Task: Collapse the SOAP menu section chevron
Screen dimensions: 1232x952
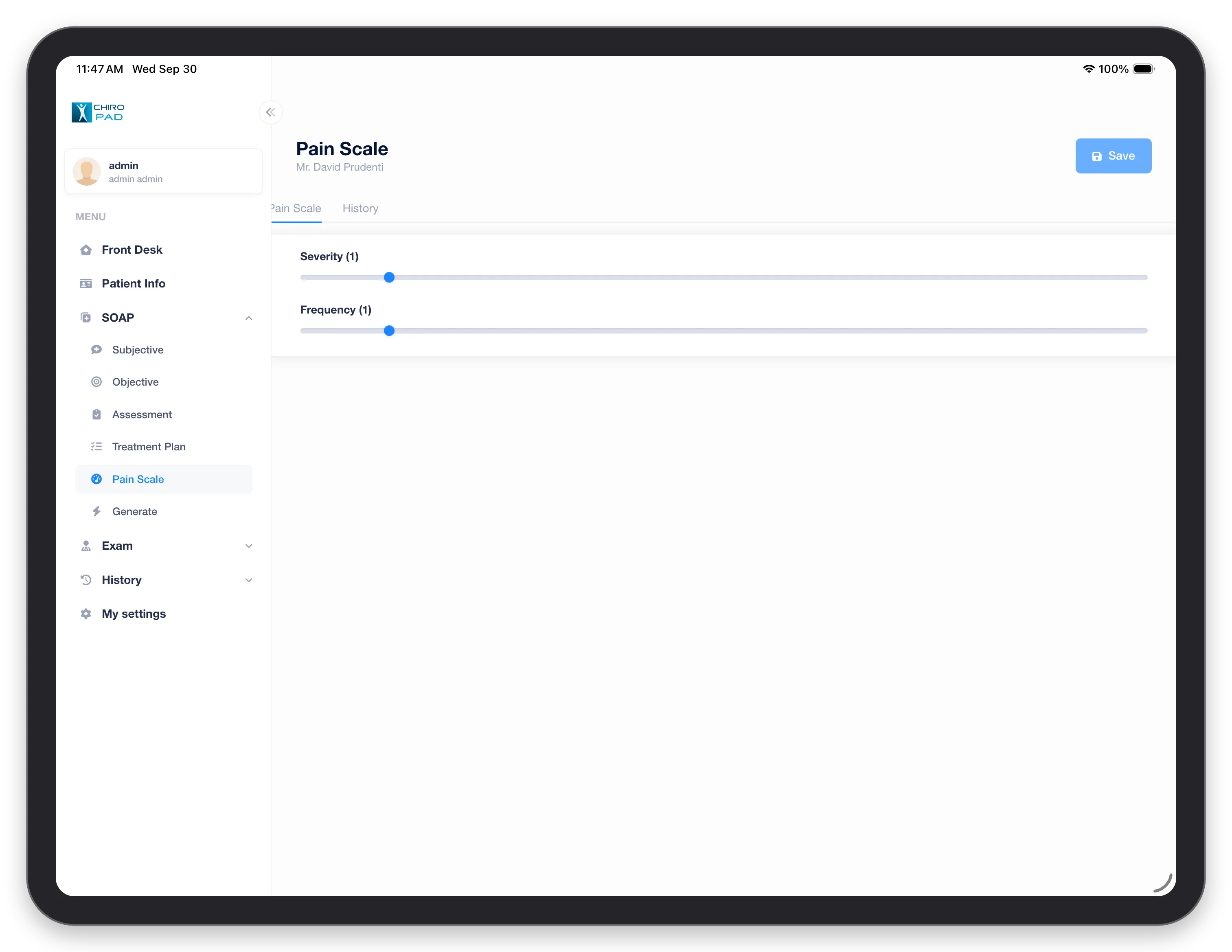Action: pyautogui.click(x=249, y=318)
